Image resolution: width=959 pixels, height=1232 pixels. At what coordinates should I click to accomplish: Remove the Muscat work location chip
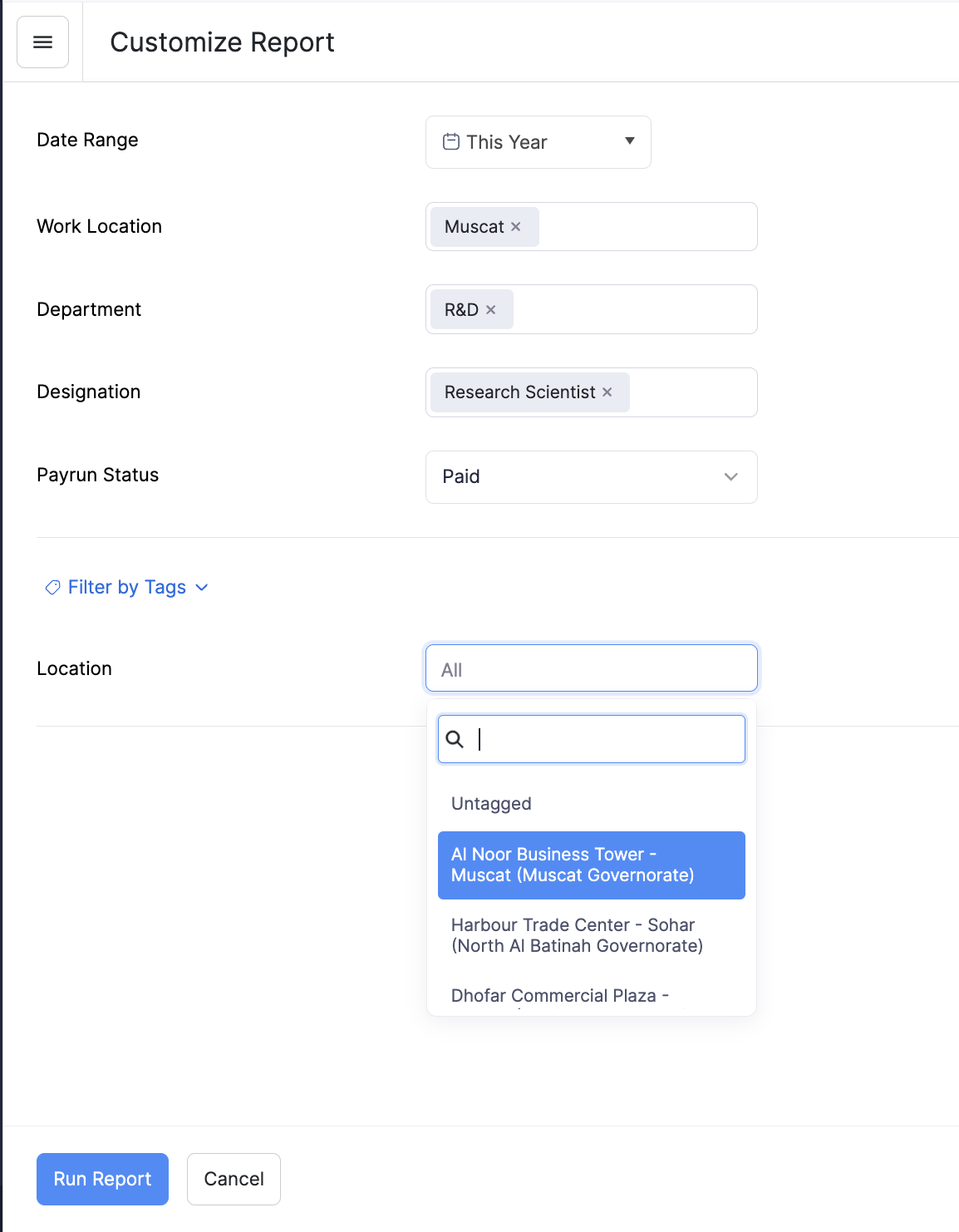[x=515, y=226]
